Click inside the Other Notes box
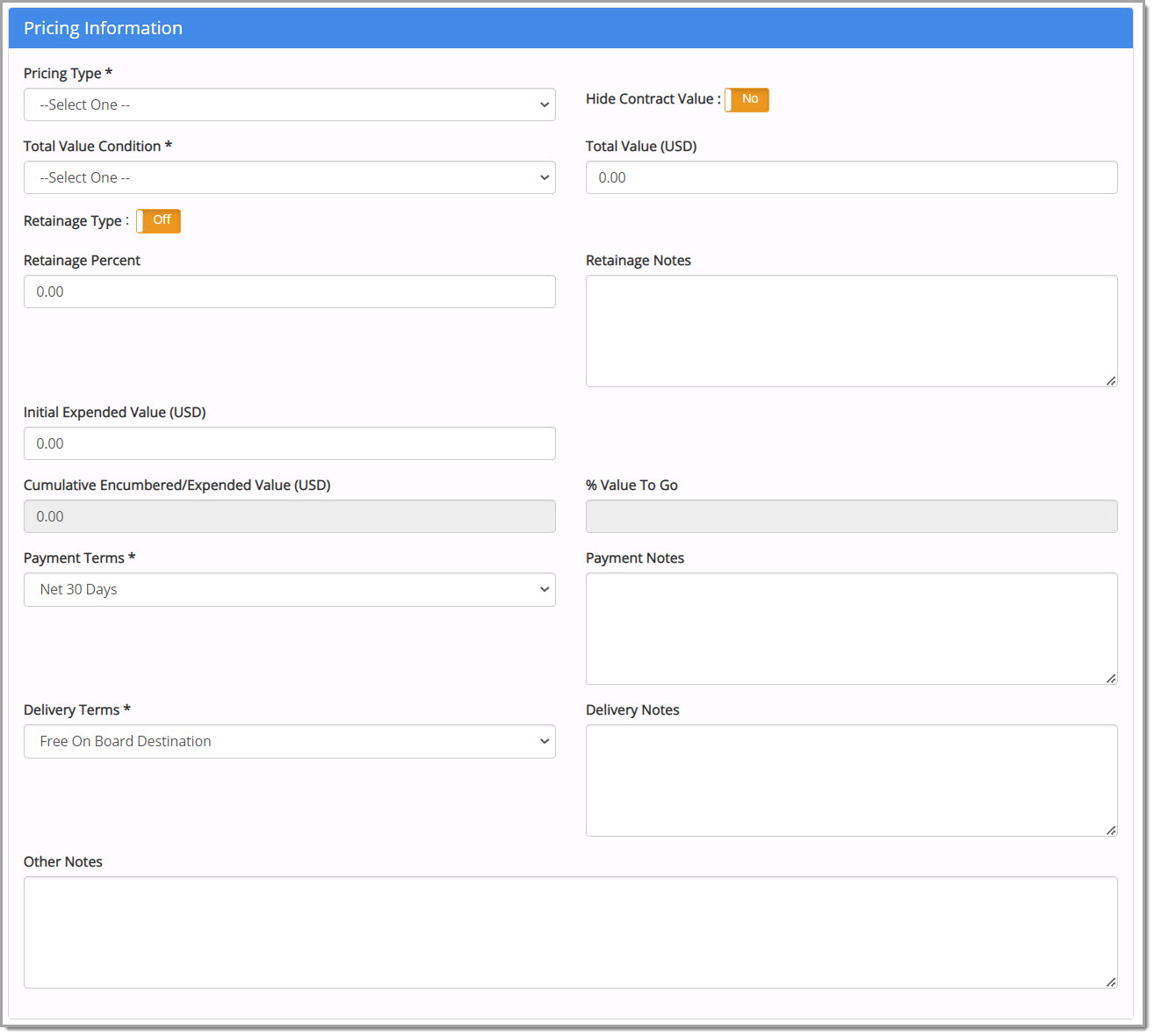The image size is (1154, 1036). click(x=570, y=932)
